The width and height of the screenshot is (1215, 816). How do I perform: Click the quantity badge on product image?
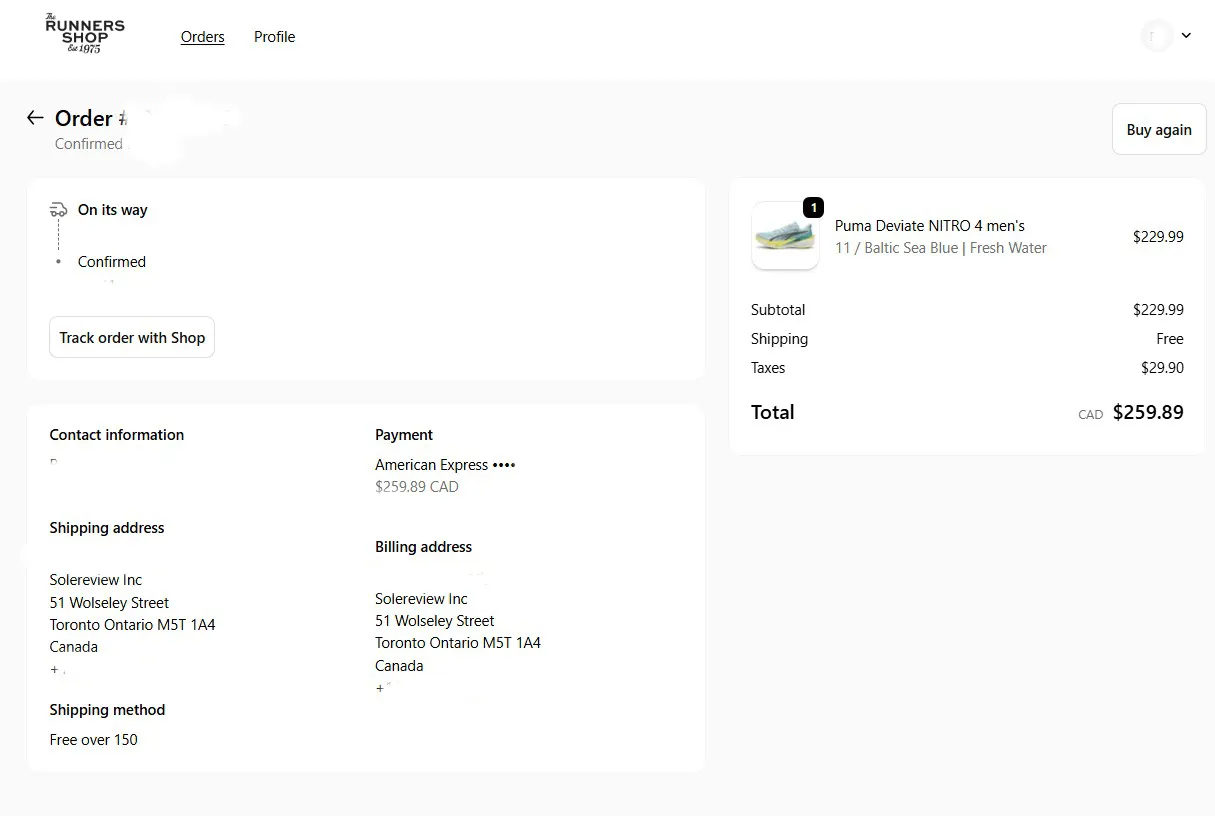[813, 208]
